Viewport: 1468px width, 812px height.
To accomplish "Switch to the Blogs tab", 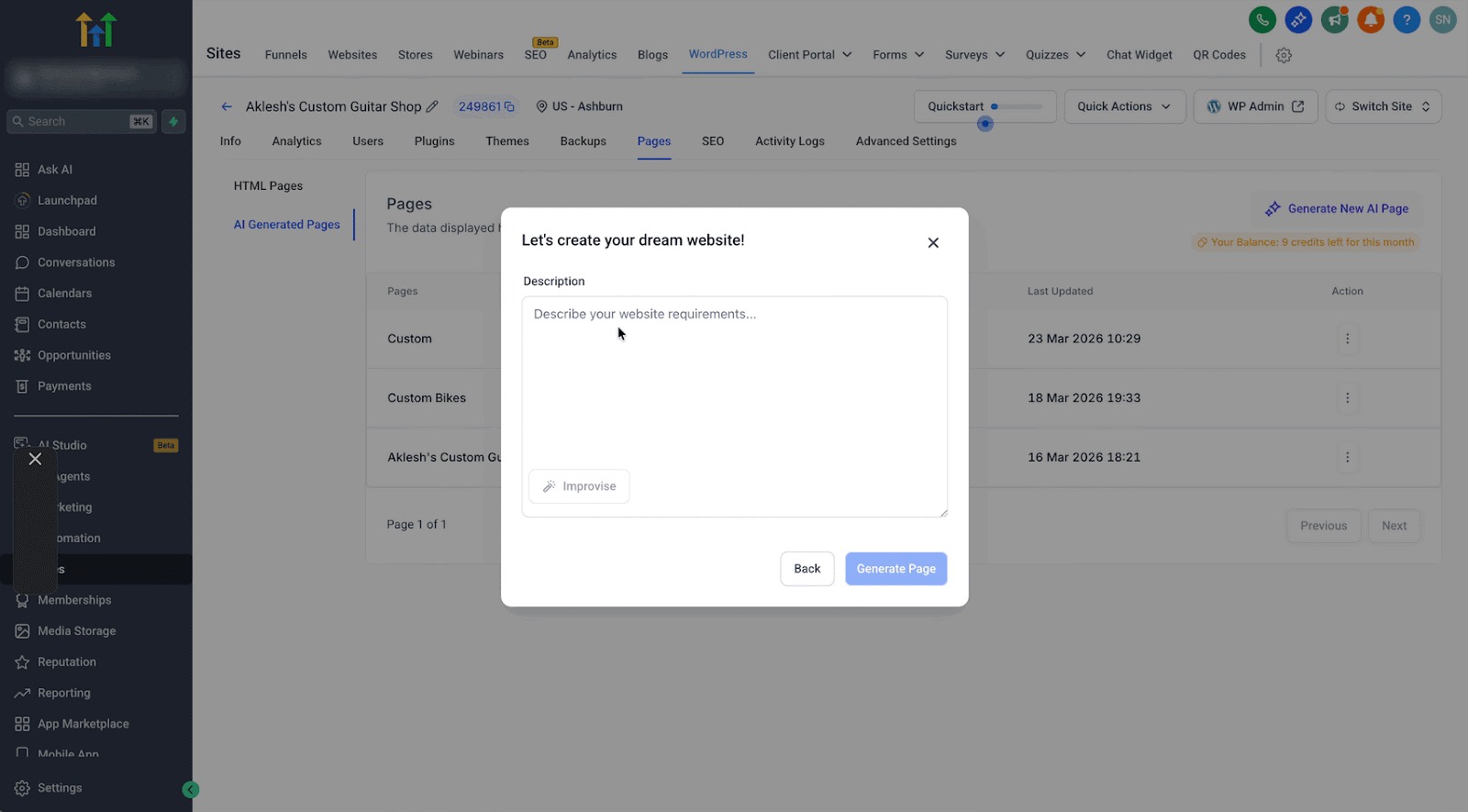I will click(652, 55).
